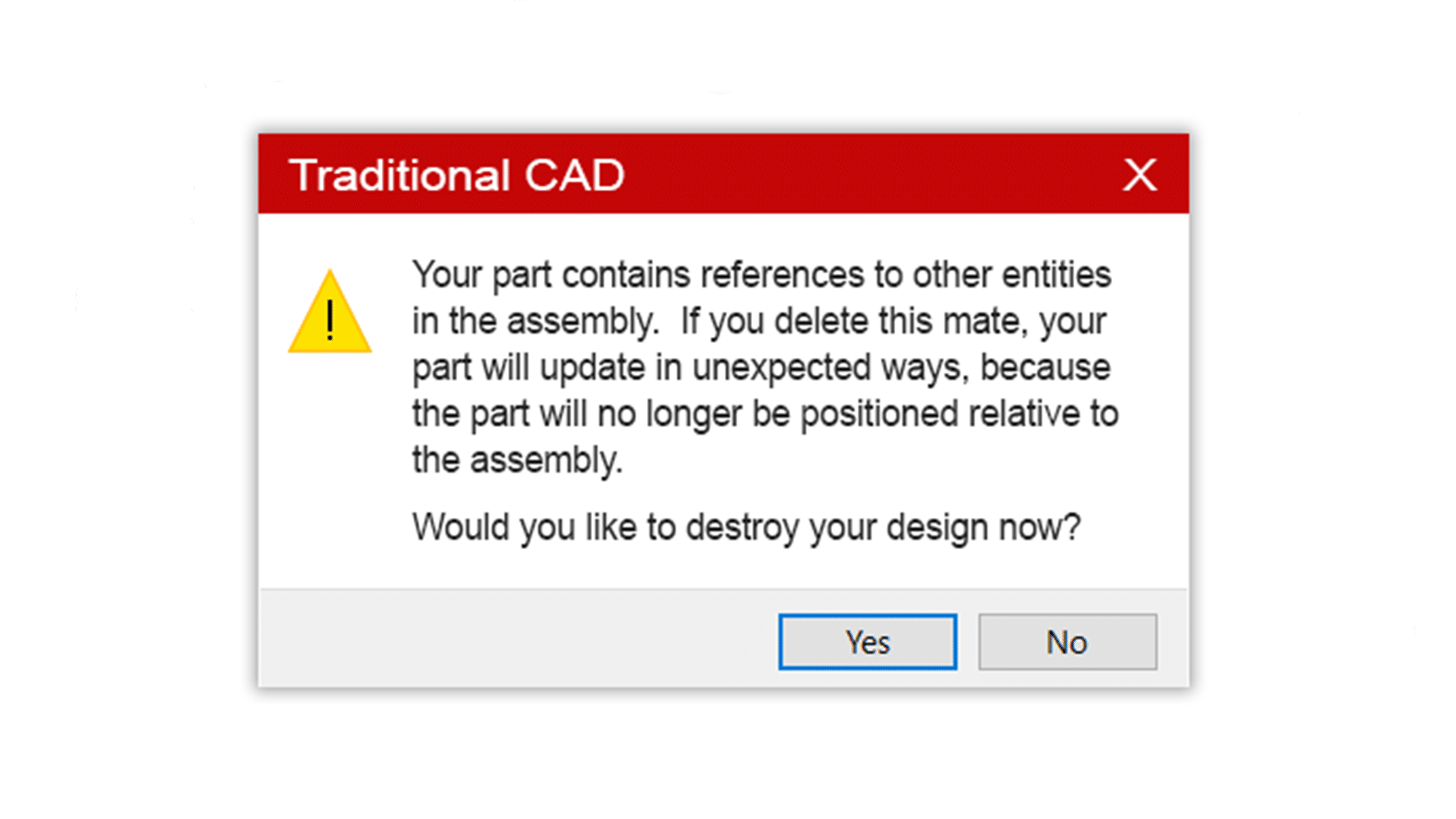Click the Traditional CAD title text
Screen dimensions: 1456x819
[x=457, y=175]
